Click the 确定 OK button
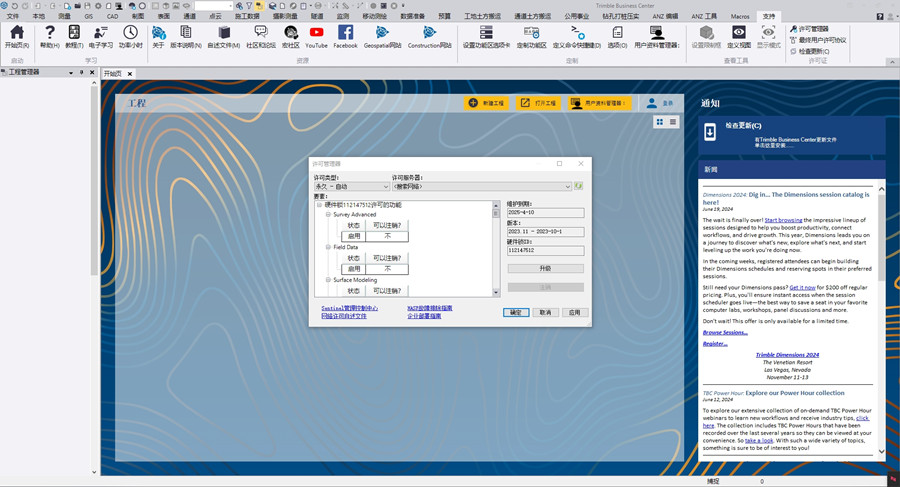Screen dimensions: 900x487 [x=516, y=312]
